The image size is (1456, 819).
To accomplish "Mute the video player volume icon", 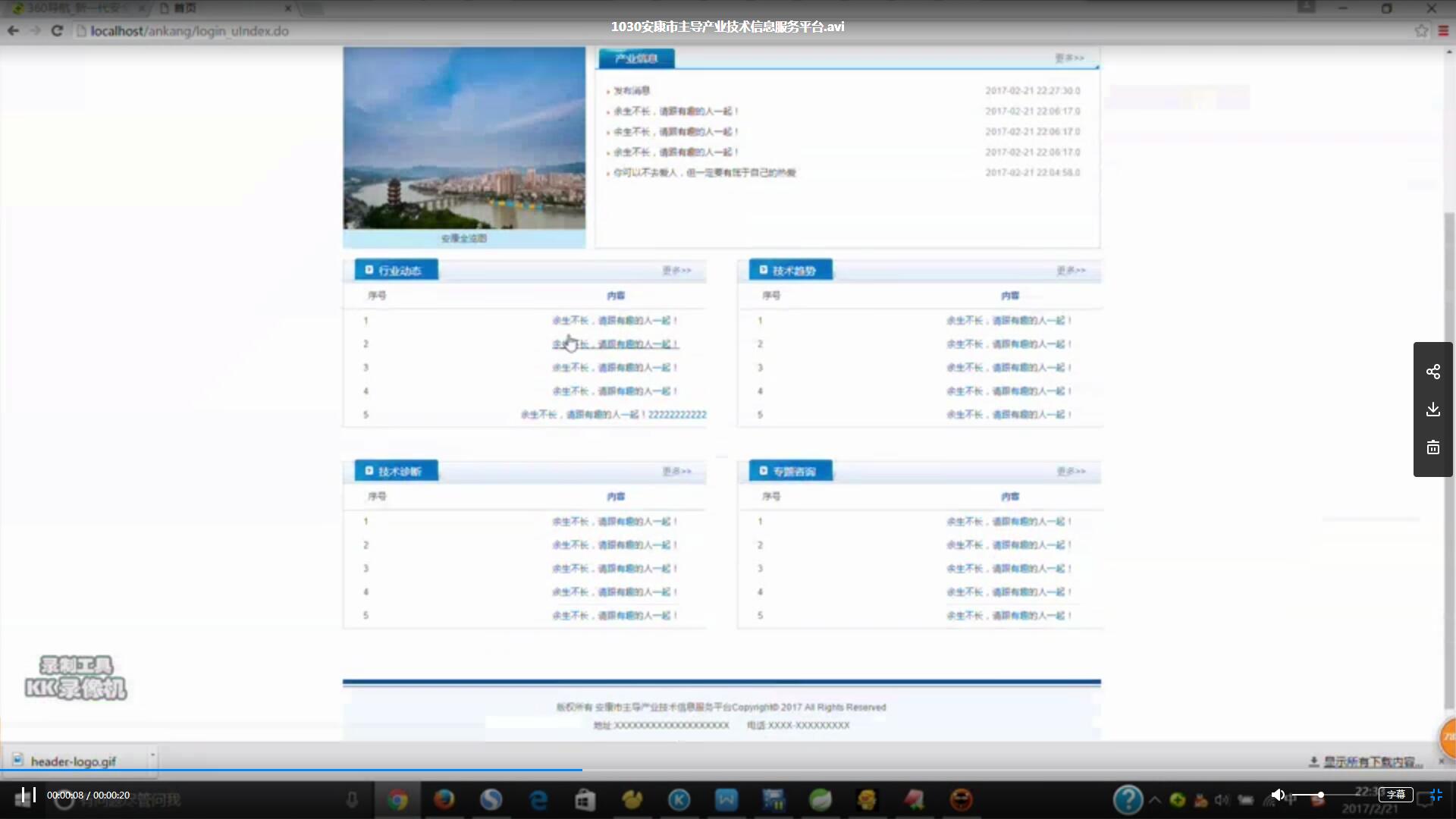I will tap(1278, 795).
